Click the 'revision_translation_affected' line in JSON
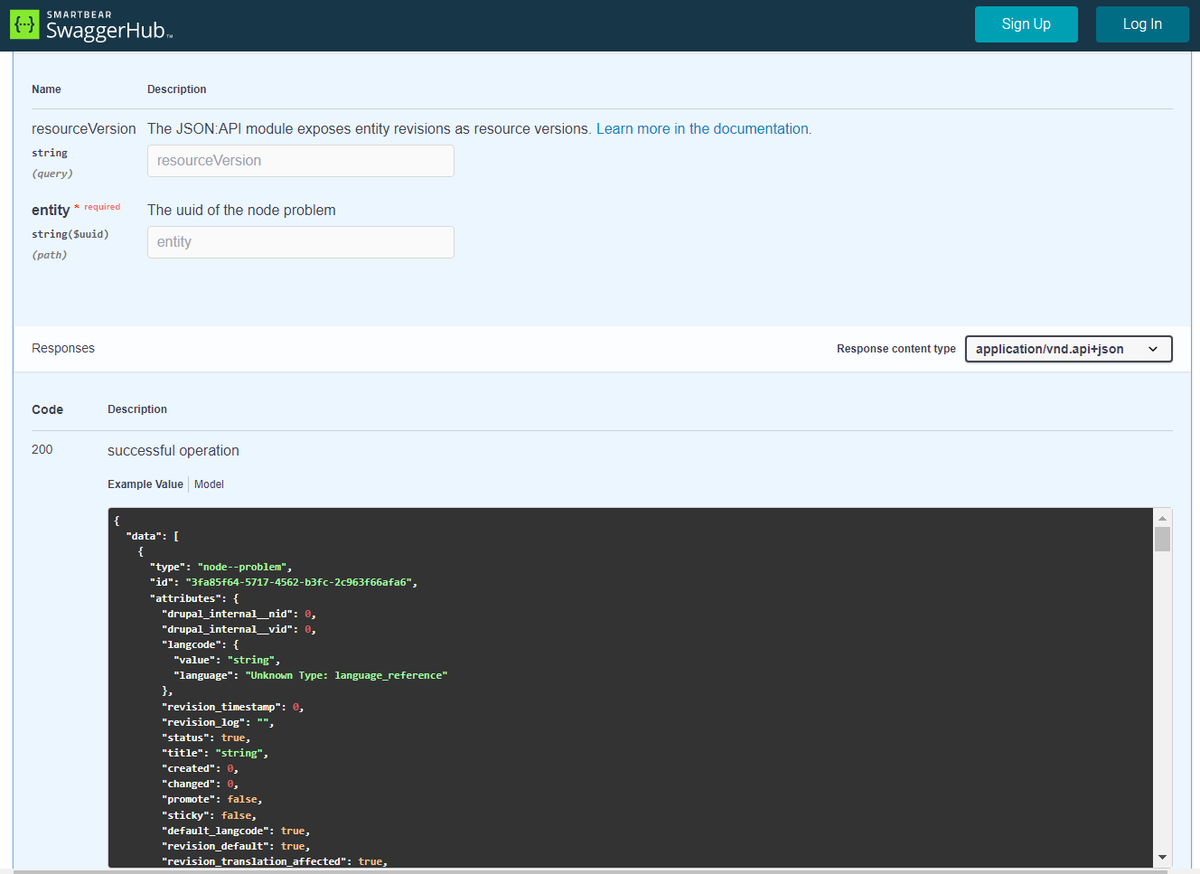This screenshot has height=874, width=1200. [274, 861]
